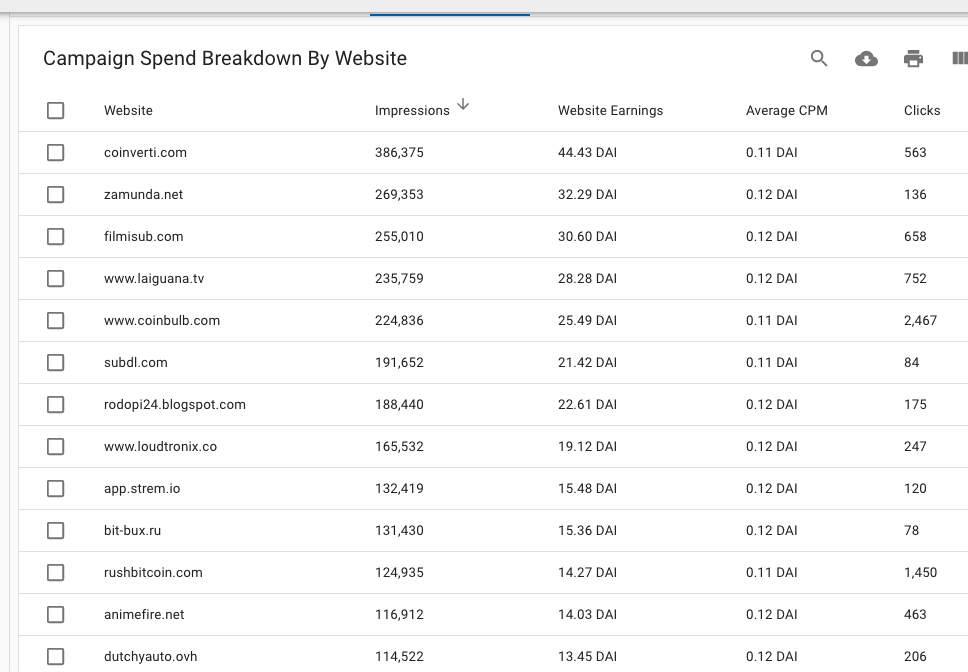Tick the animefire.net row checkbox
This screenshot has width=968, height=672.
(x=56, y=614)
